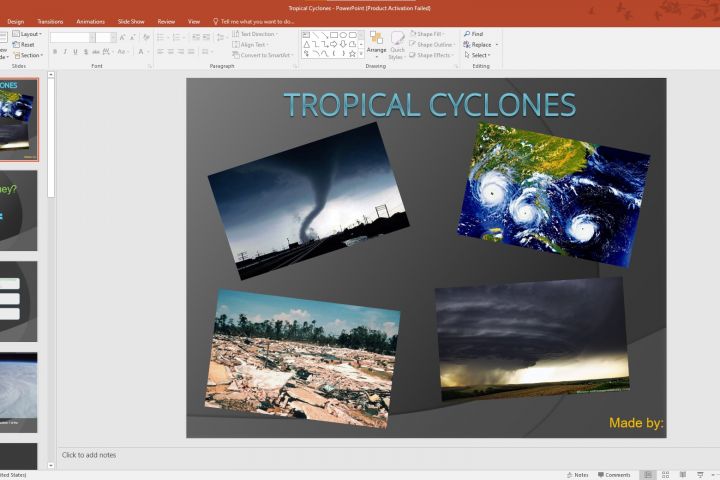Screen dimensions: 720x480
Task: Select the star shape in shapes gallery
Action: tap(353, 54)
